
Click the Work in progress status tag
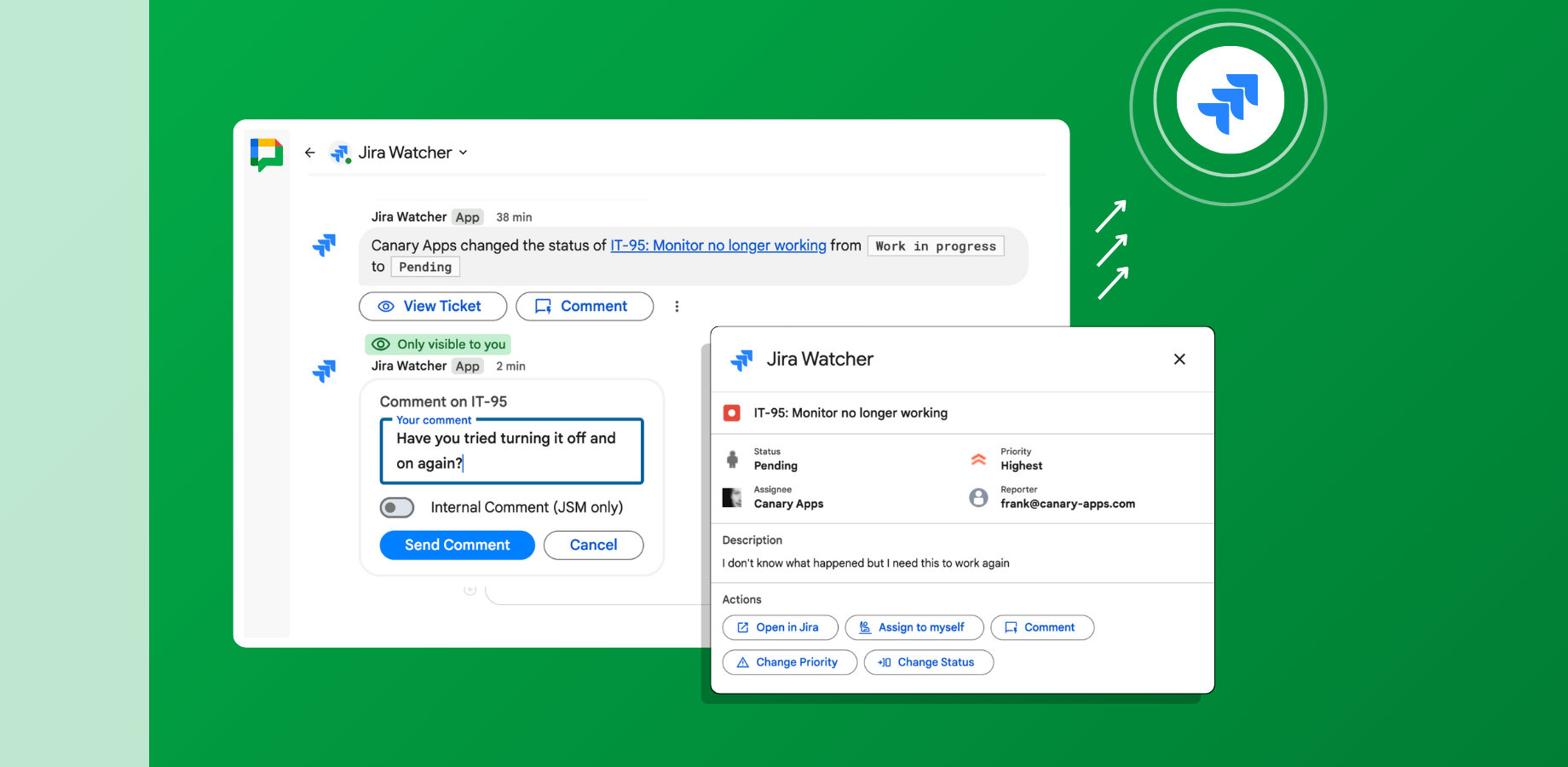(x=936, y=246)
